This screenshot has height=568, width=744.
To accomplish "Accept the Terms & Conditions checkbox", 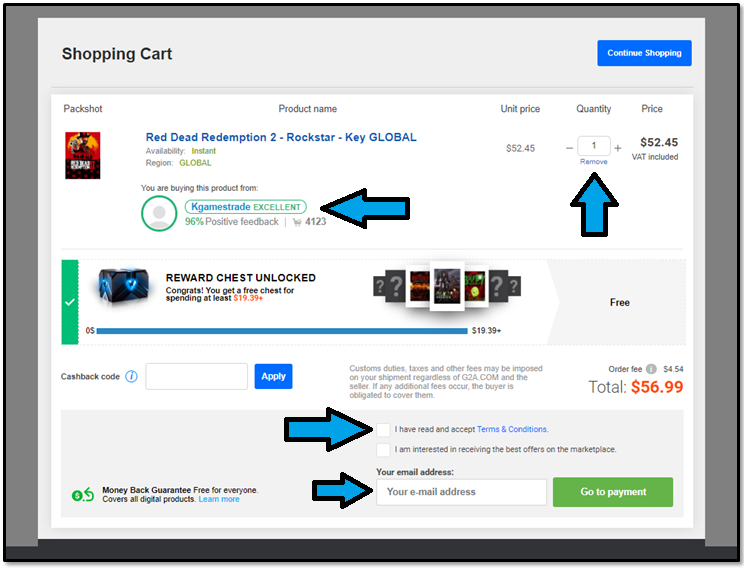I will pos(383,430).
